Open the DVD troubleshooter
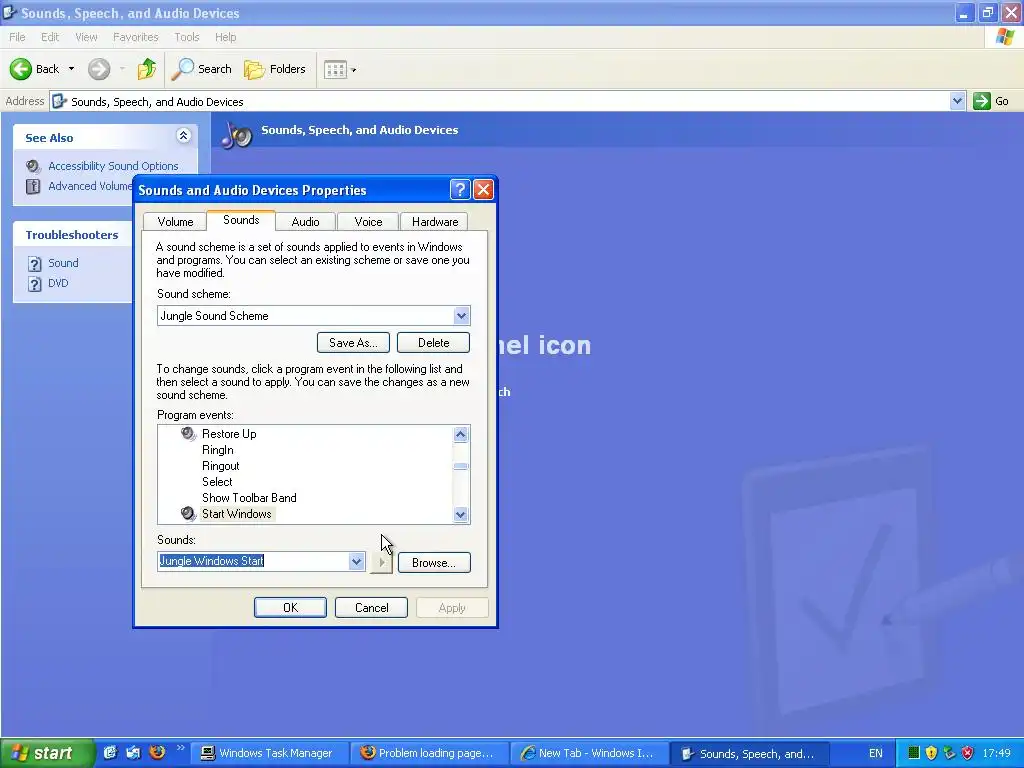 58,283
